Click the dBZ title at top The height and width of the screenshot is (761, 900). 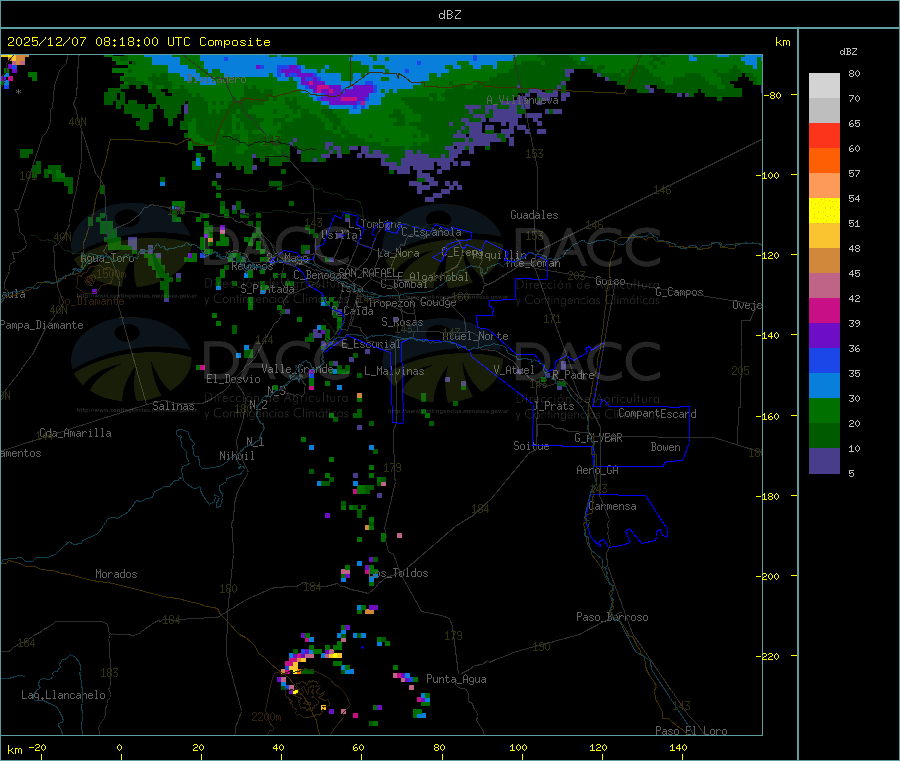(x=449, y=15)
